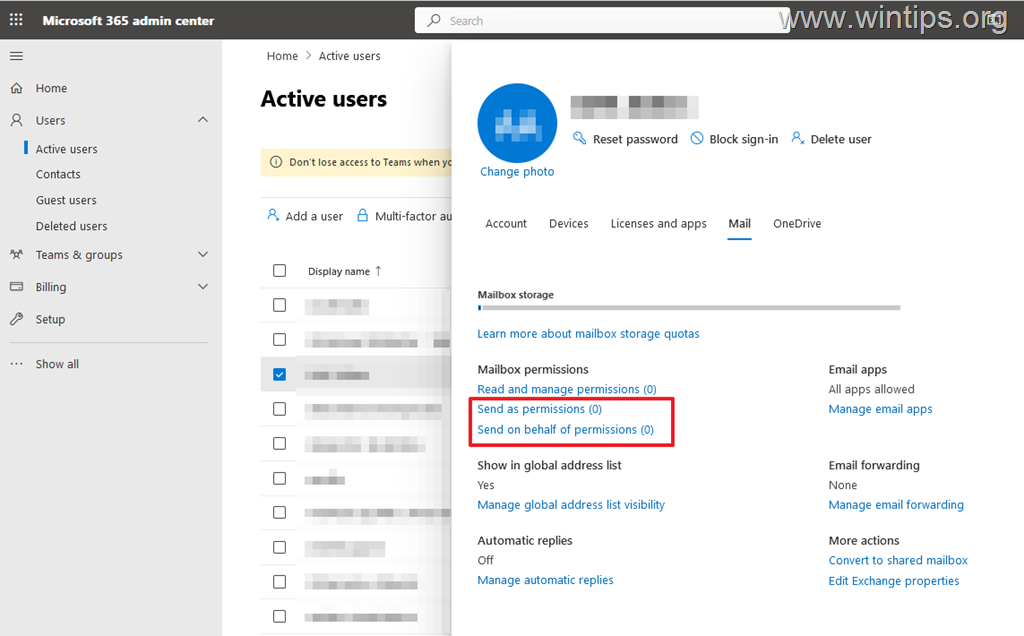
Task: Click the Microsoft 365 admin center title
Action: point(128,21)
